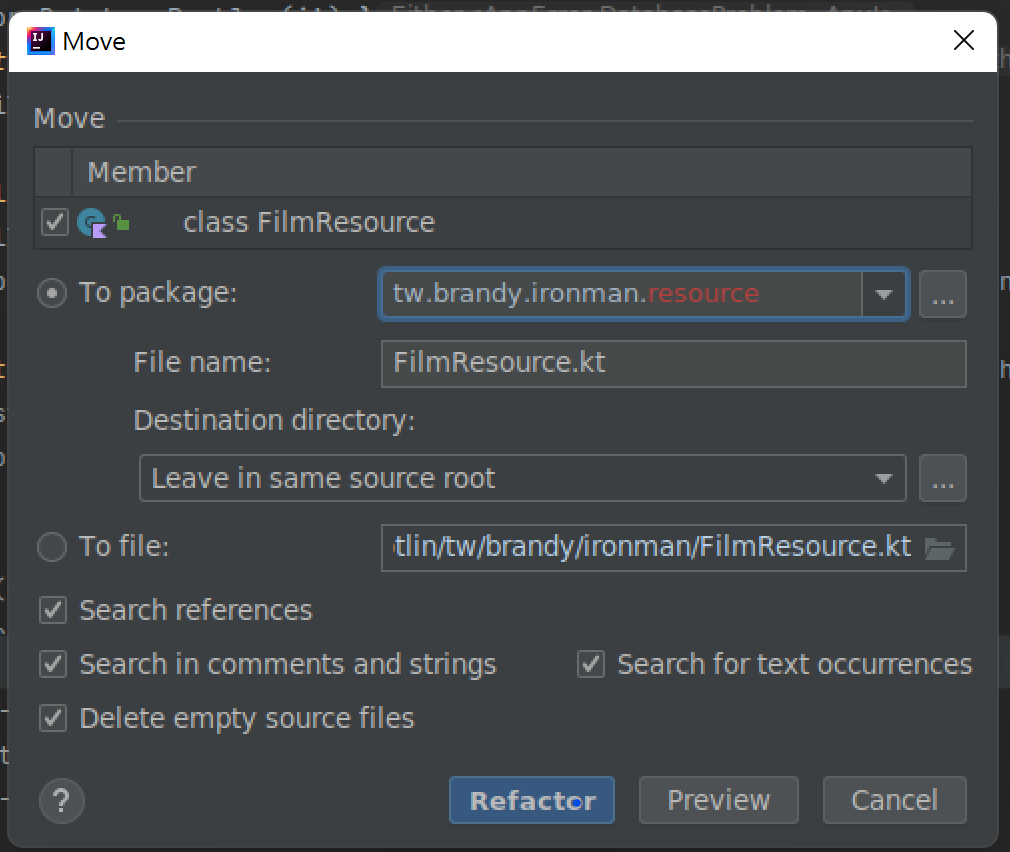The width and height of the screenshot is (1010, 852).
Task: Expand the To package dropdown arrow
Action: [x=884, y=294]
